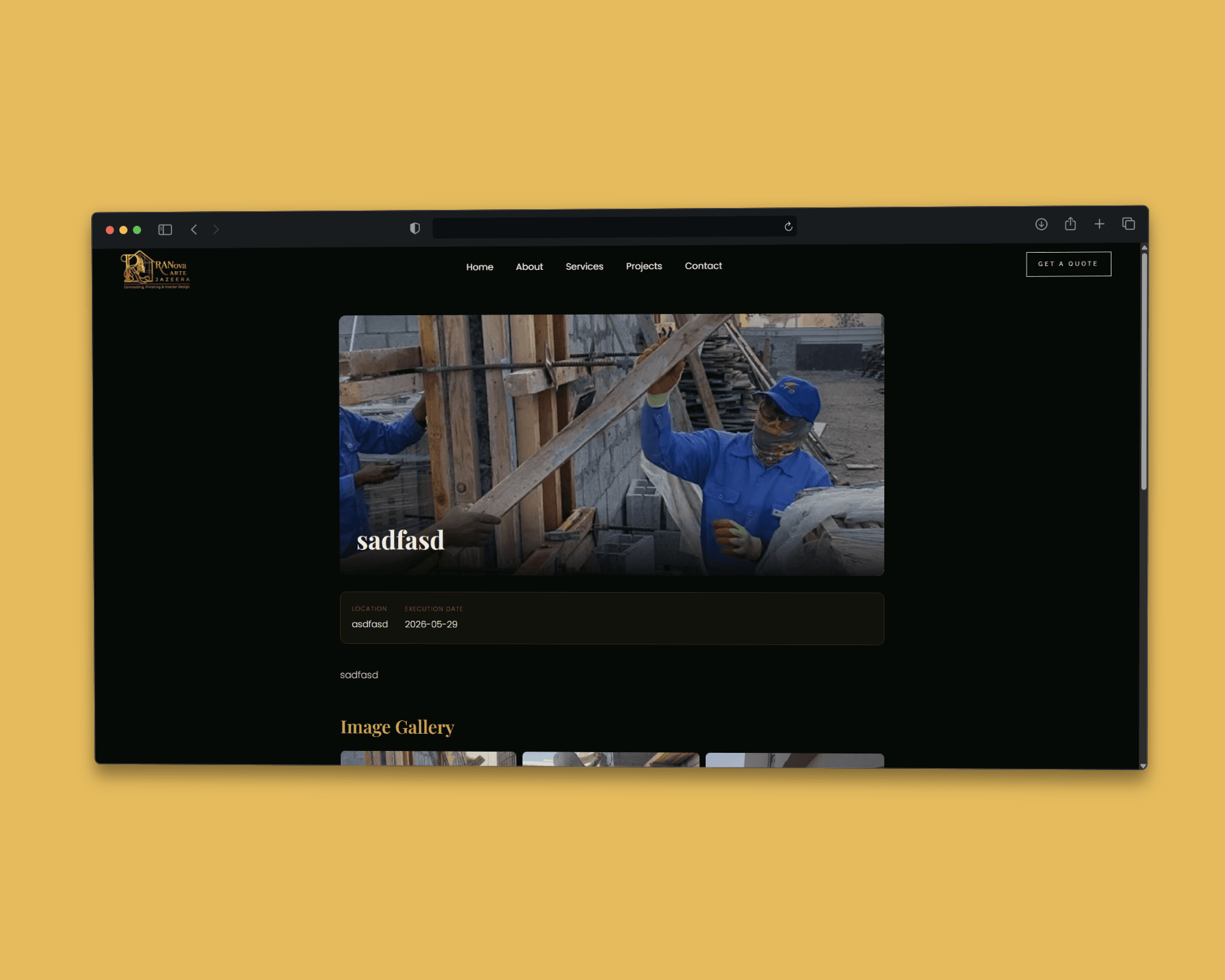Screen dimensions: 1225x980
Task: Minimize the window with yellow button
Action: click(x=123, y=230)
